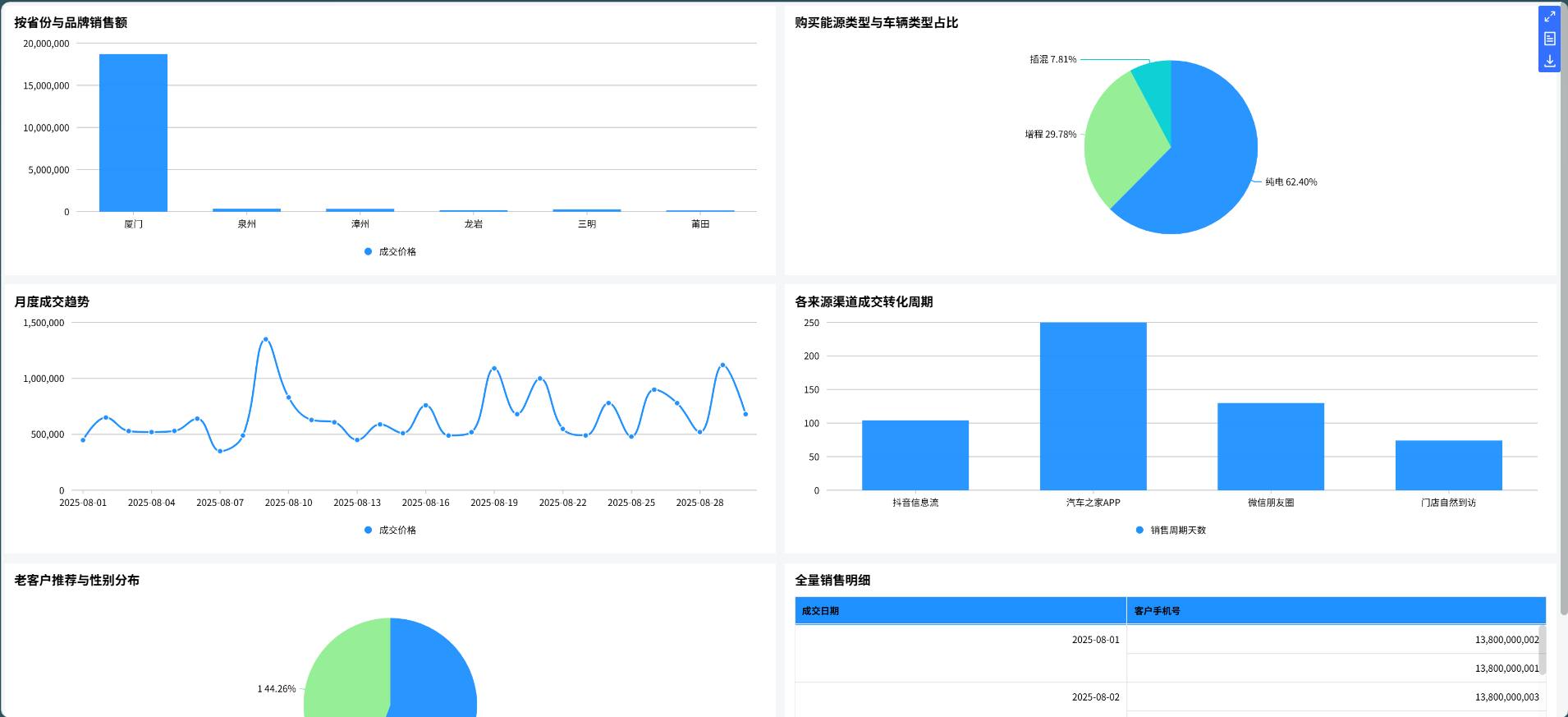
Task: Sort by 成交日期 column header
Action: 961,610
